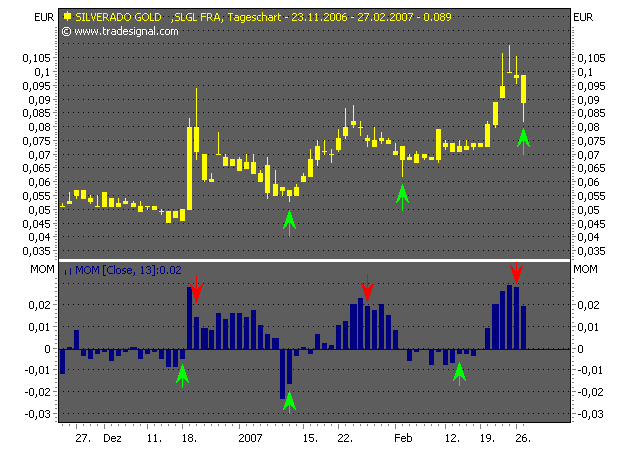
Task: Click the 0,01 value on the left MOM axis
Action: point(39,327)
